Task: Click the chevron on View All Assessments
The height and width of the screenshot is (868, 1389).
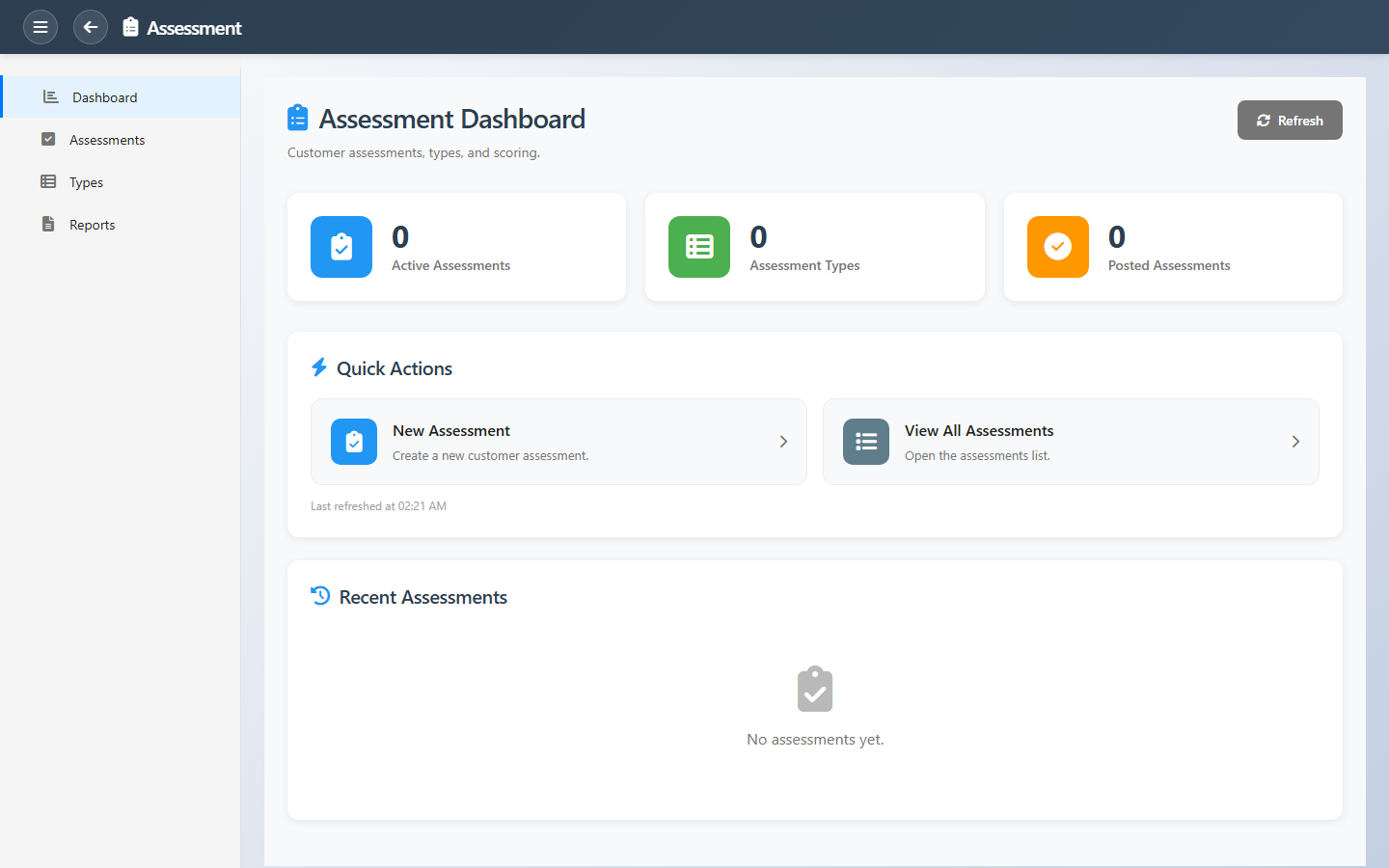Action: [x=1295, y=442]
